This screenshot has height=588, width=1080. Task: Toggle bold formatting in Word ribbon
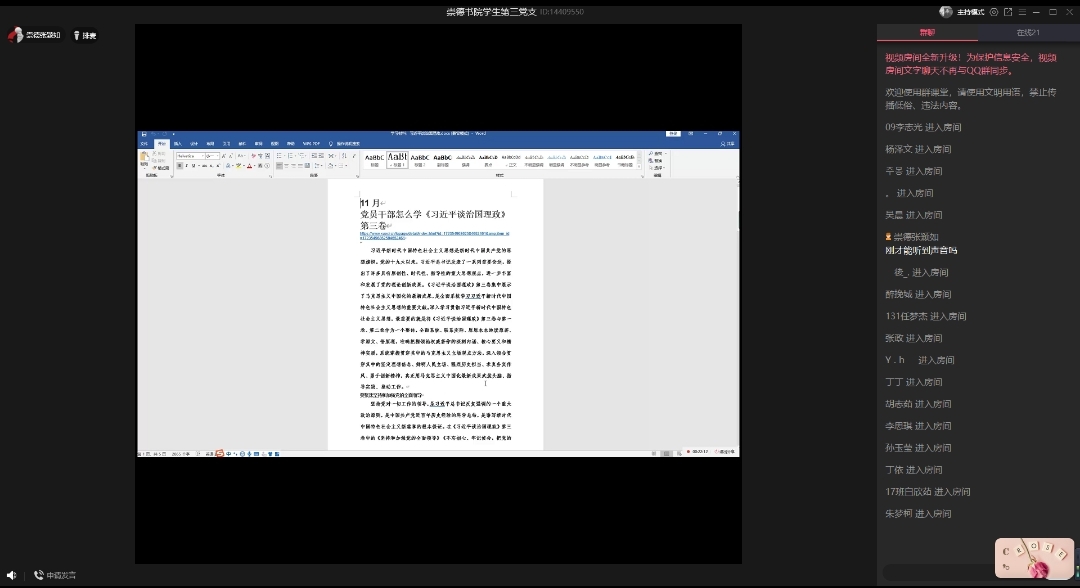178,166
